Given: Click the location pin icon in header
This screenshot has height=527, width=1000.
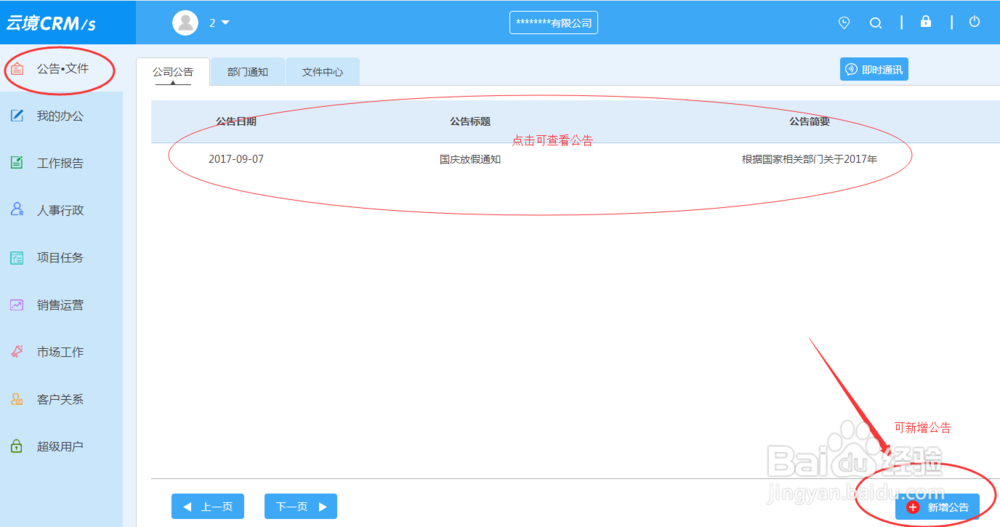Looking at the screenshot, I should point(844,23).
